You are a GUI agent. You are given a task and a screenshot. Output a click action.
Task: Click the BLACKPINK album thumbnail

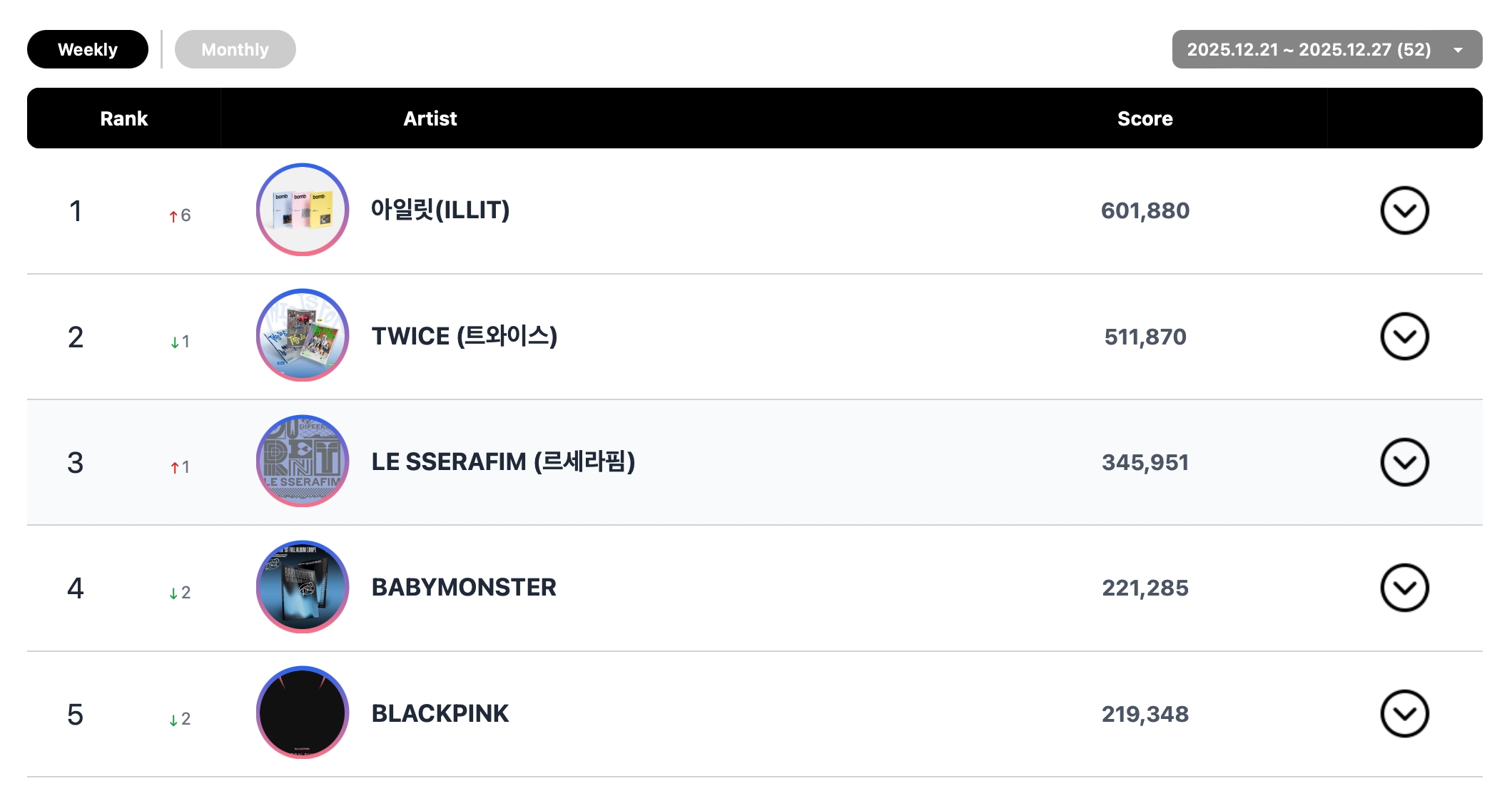[303, 713]
